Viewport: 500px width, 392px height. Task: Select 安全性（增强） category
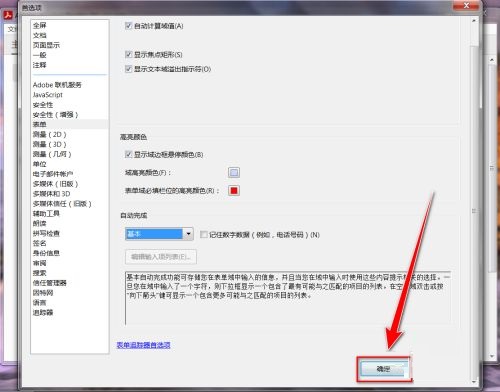coord(55,115)
